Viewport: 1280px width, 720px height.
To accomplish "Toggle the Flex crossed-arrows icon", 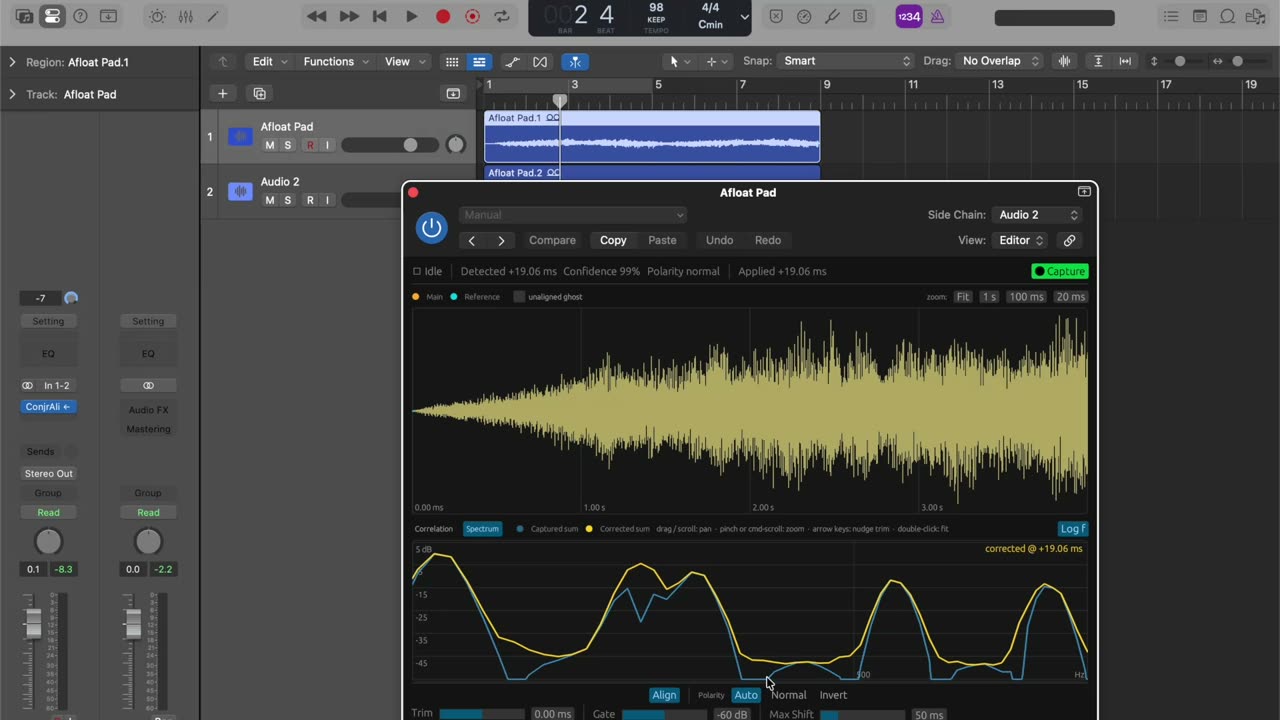I will click(x=540, y=61).
